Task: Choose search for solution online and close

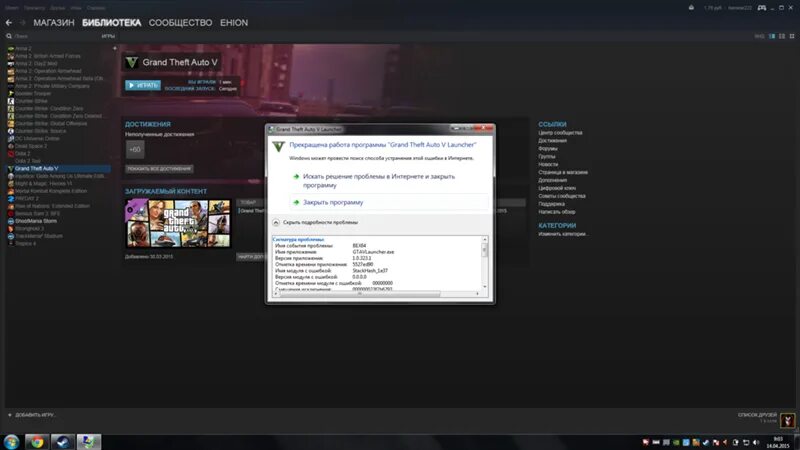Action: (379, 181)
